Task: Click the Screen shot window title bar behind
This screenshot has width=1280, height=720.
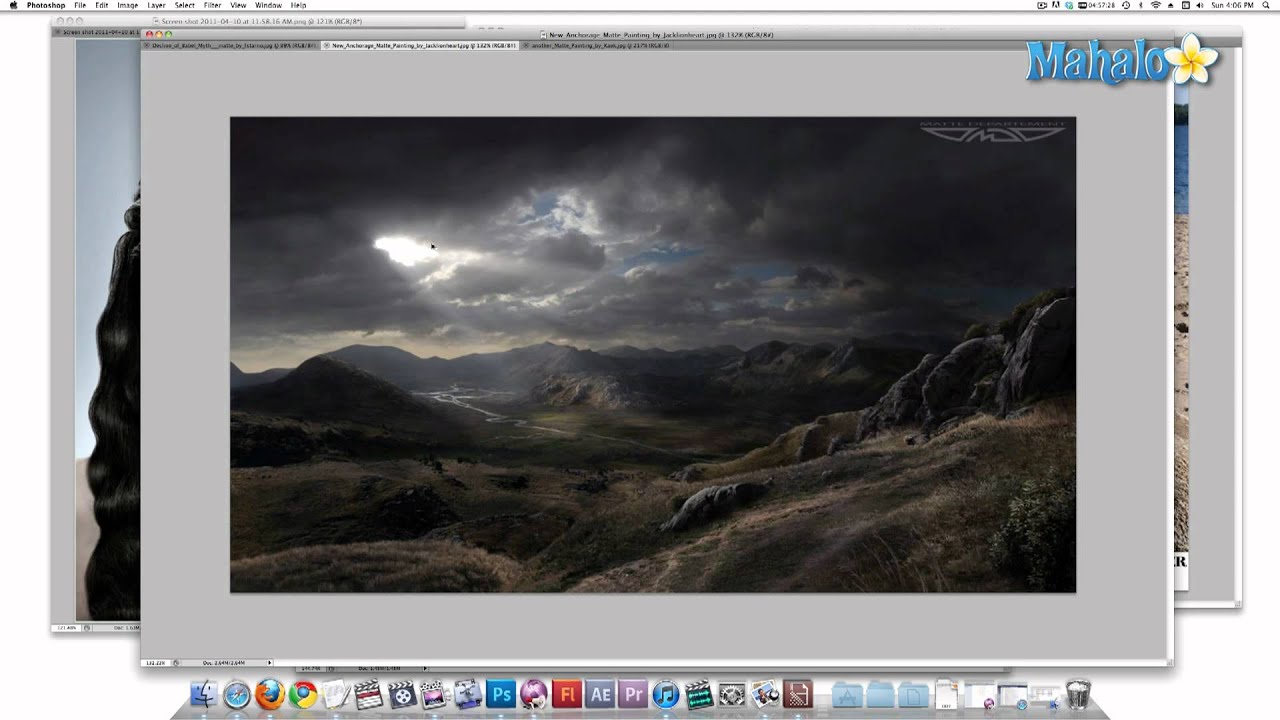Action: [x=260, y=20]
